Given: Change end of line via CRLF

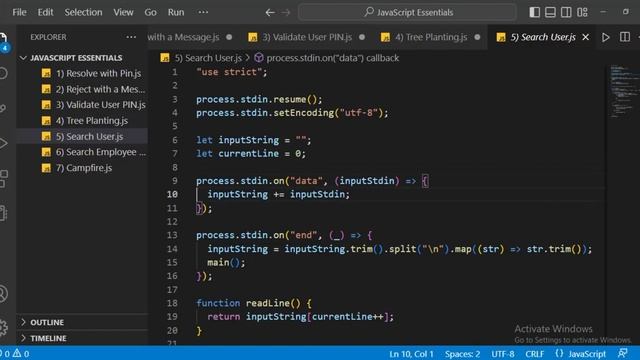Looking at the screenshot, I should (x=534, y=353).
